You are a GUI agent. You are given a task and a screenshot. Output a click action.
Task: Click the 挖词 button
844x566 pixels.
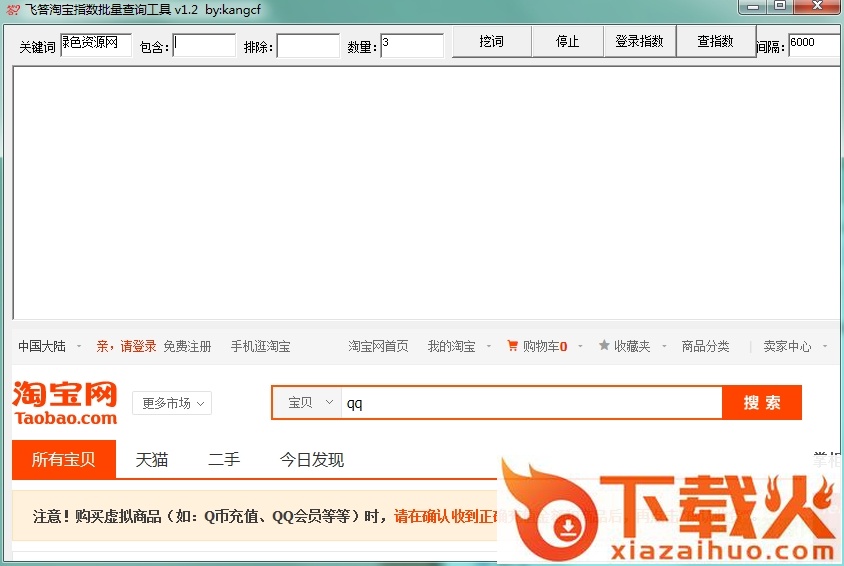tap(491, 41)
